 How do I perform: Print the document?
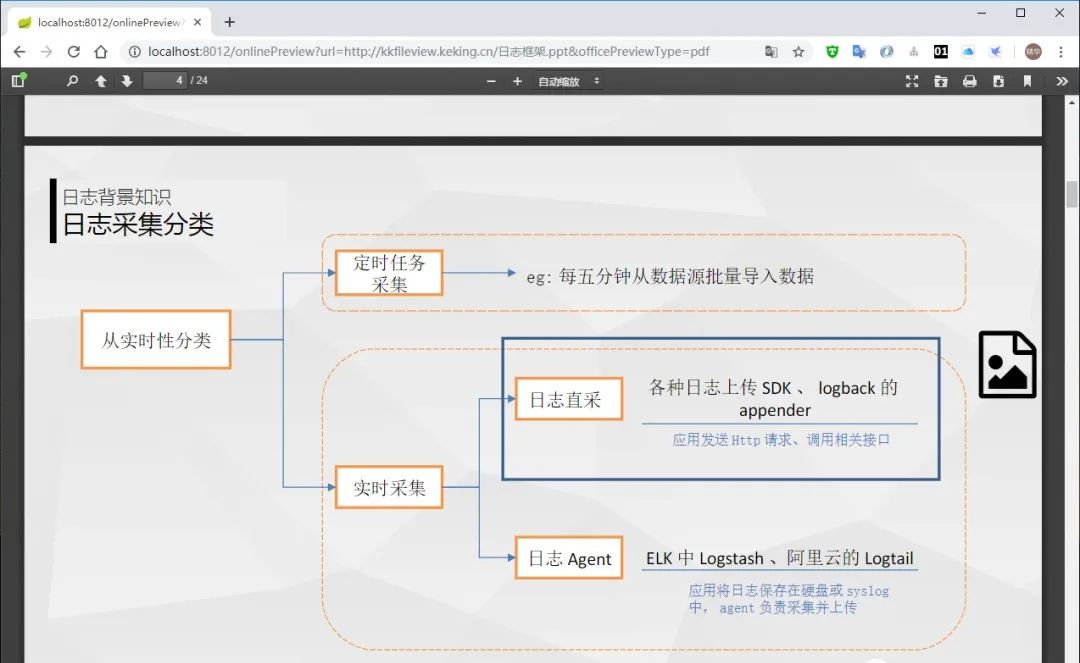tap(970, 81)
